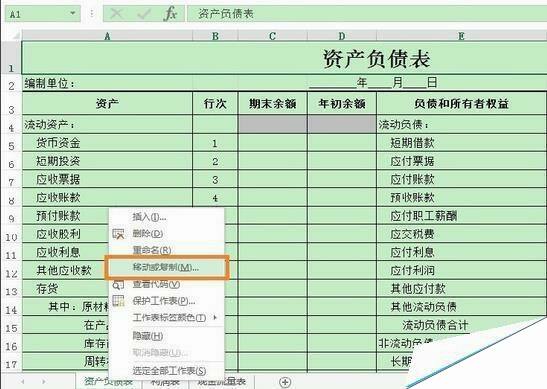
Task: Select column C header
Action: click(272, 36)
